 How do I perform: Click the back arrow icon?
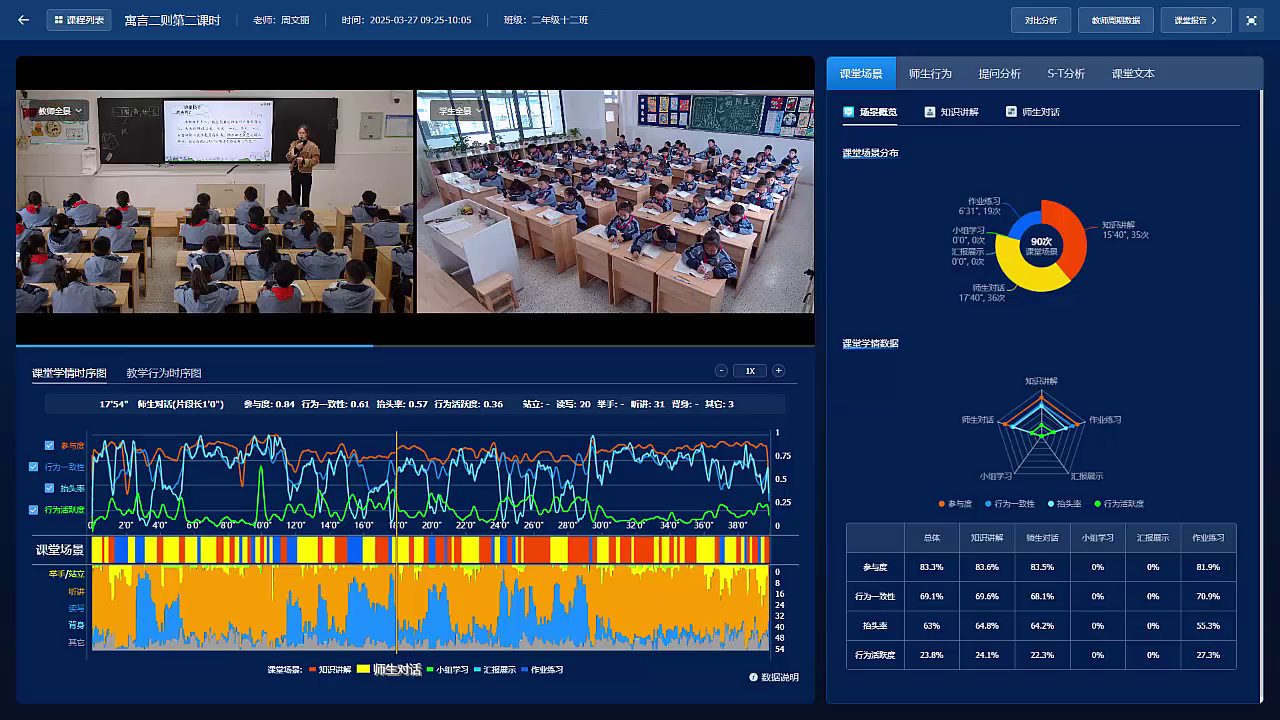(x=24, y=20)
